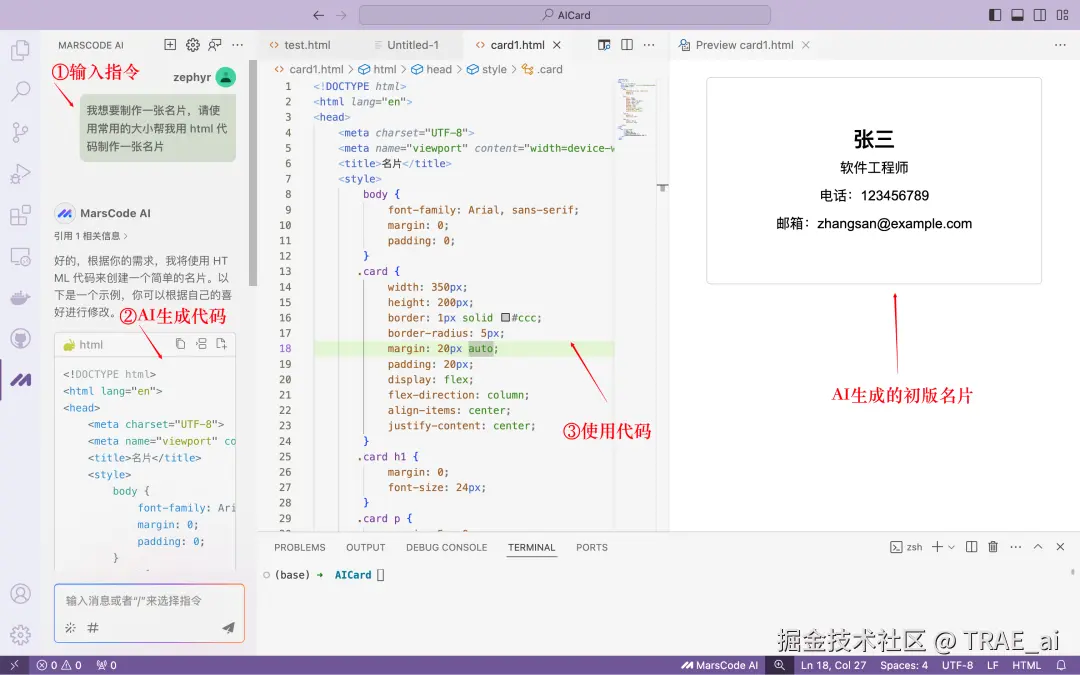Image resolution: width=1080 pixels, height=675 pixels.
Task: Toggle bottom panel visibility
Action: [1017, 15]
